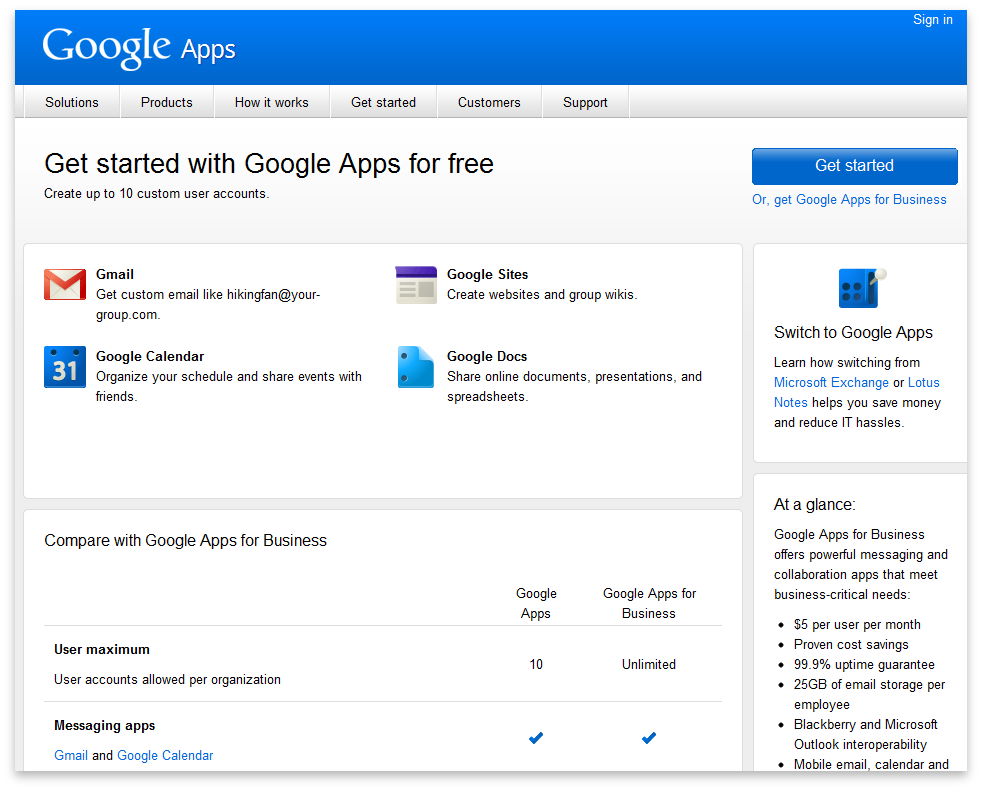Select the How it works menu item

point(271,101)
